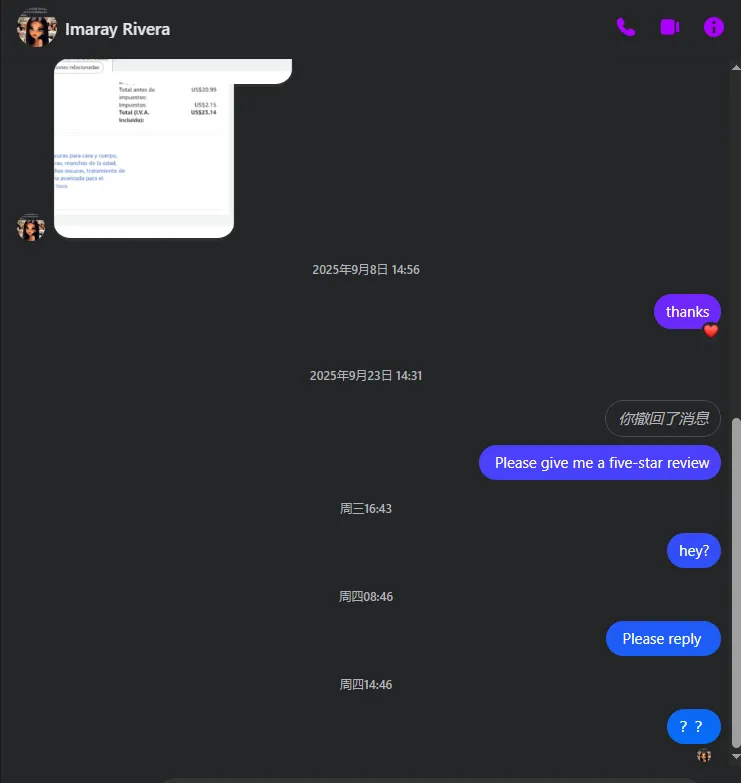
Task: Click the "Please reply" message bubble
Action: tap(663, 639)
